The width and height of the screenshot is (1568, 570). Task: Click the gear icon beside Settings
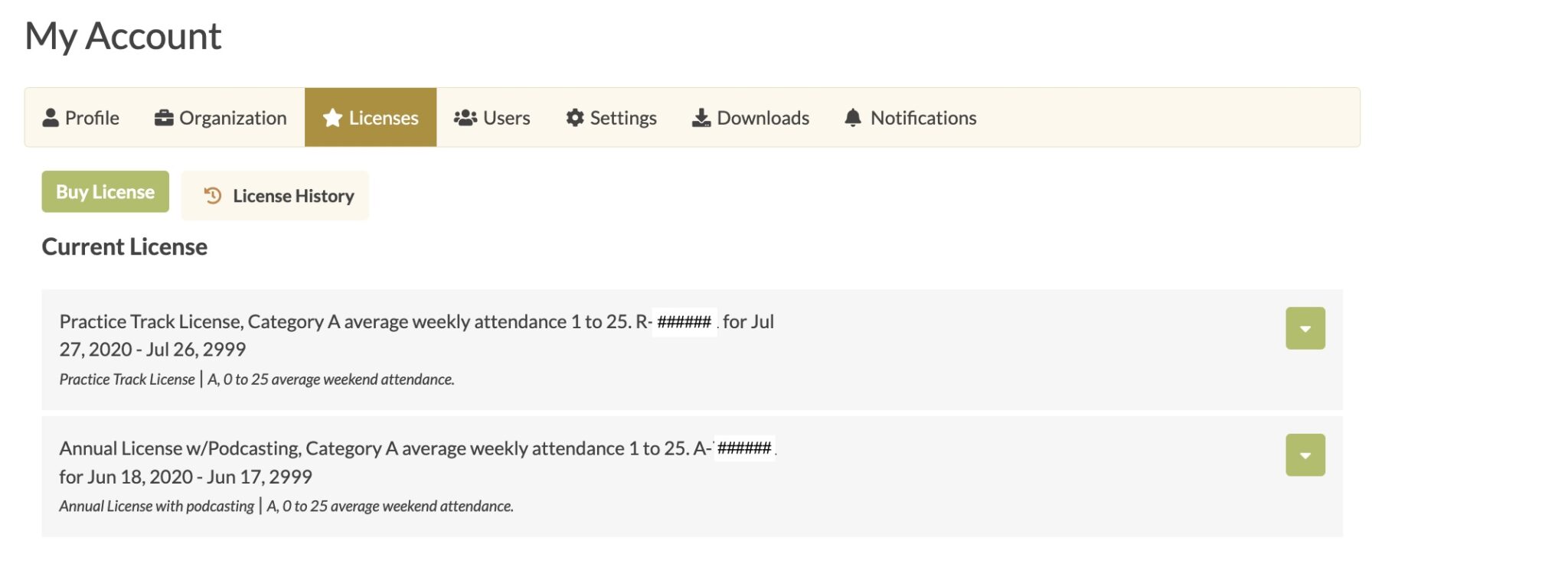(575, 118)
